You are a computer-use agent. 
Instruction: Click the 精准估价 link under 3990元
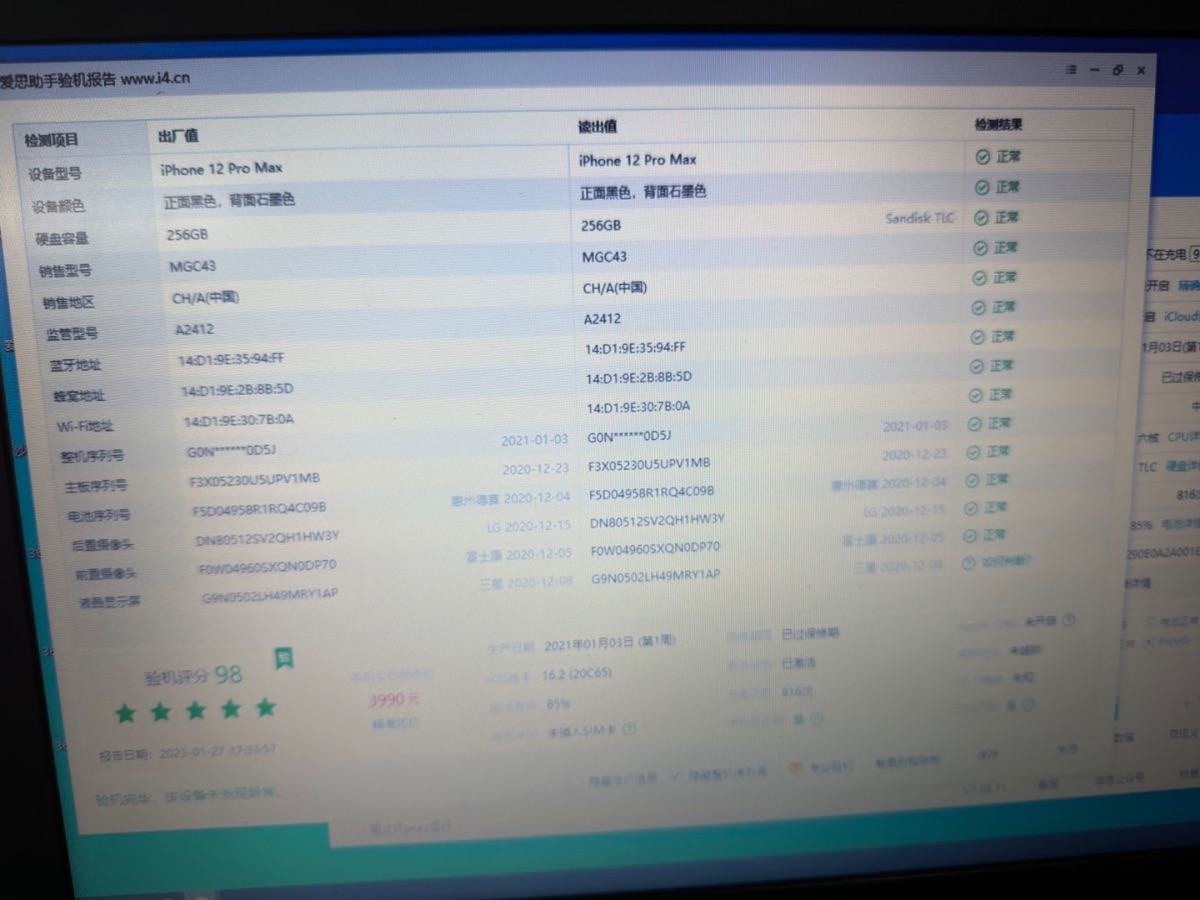click(x=395, y=723)
